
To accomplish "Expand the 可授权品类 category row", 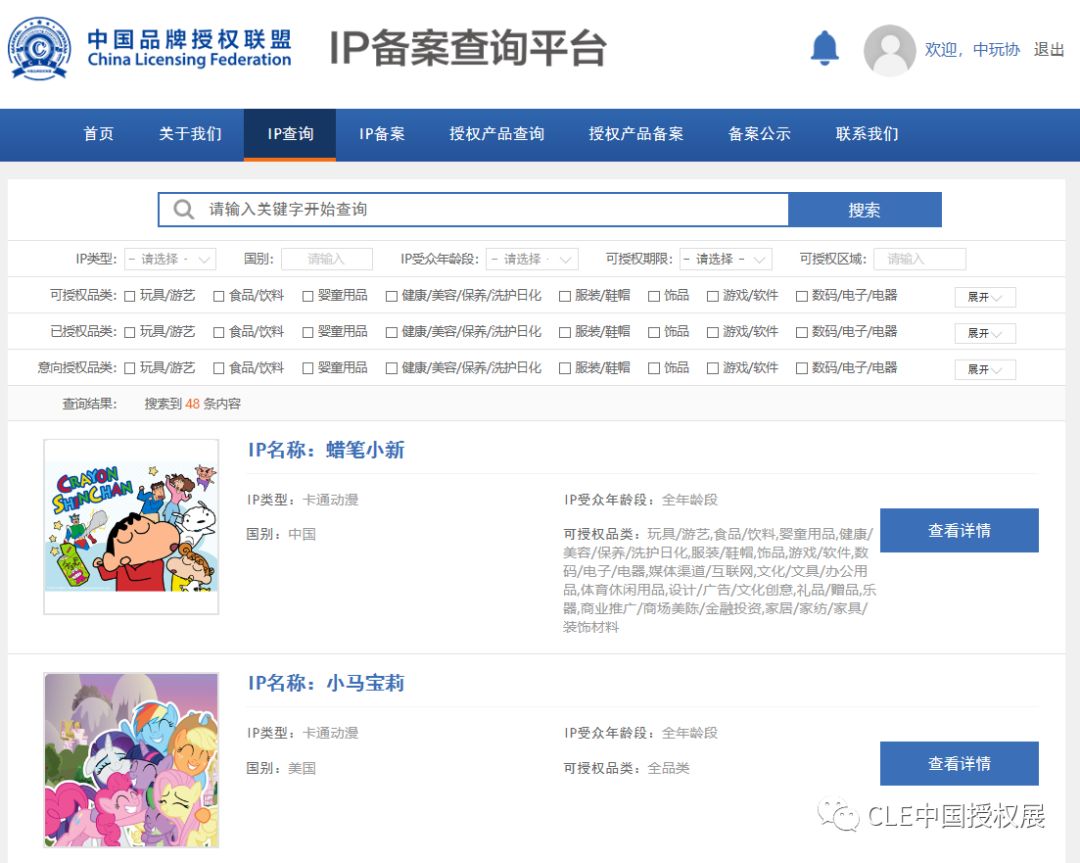I will point(985,297).
